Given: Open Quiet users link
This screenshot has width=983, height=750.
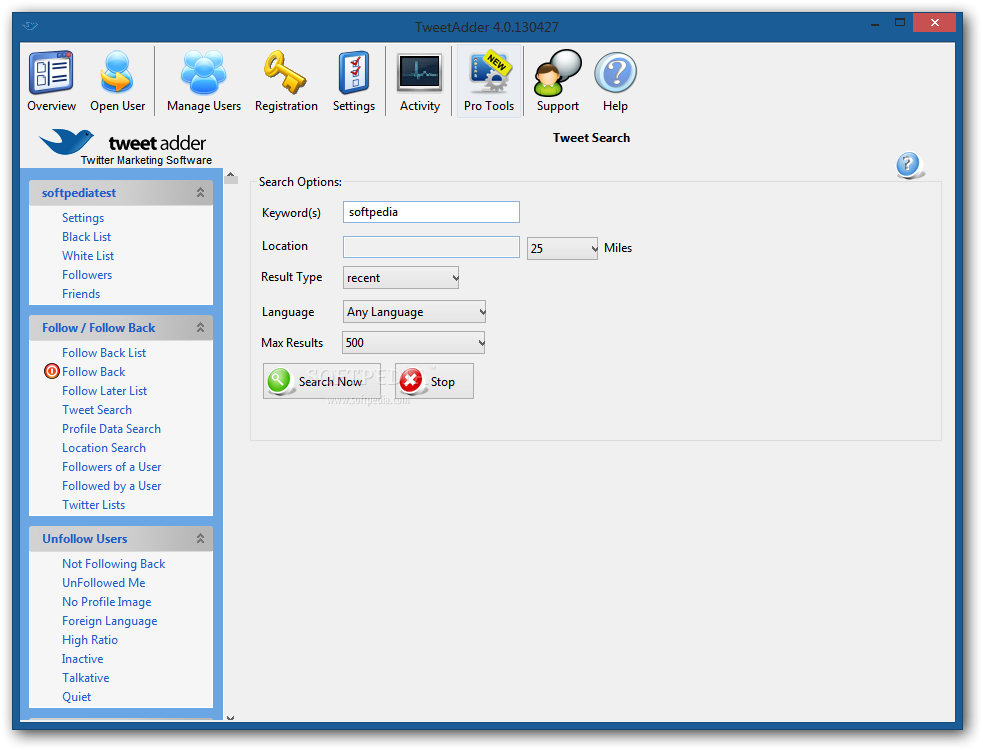Looking at the screenshot, I should [76, 697].
